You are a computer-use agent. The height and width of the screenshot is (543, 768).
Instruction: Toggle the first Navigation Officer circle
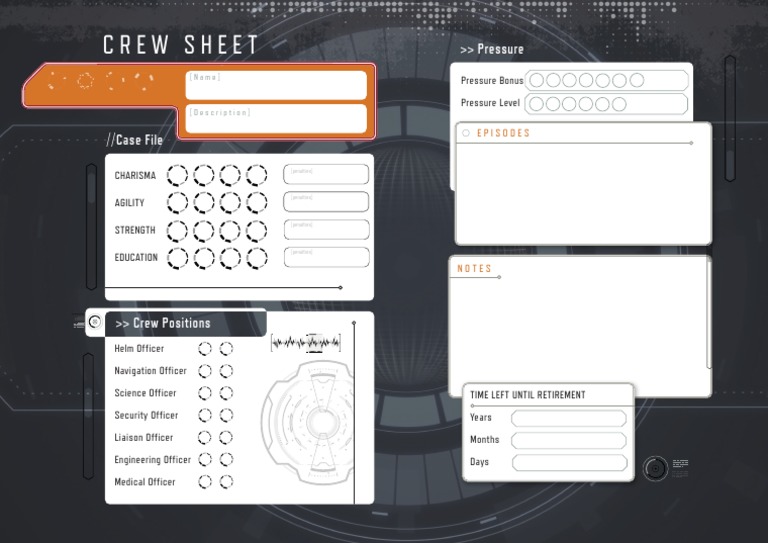click(x=205, y=371)
